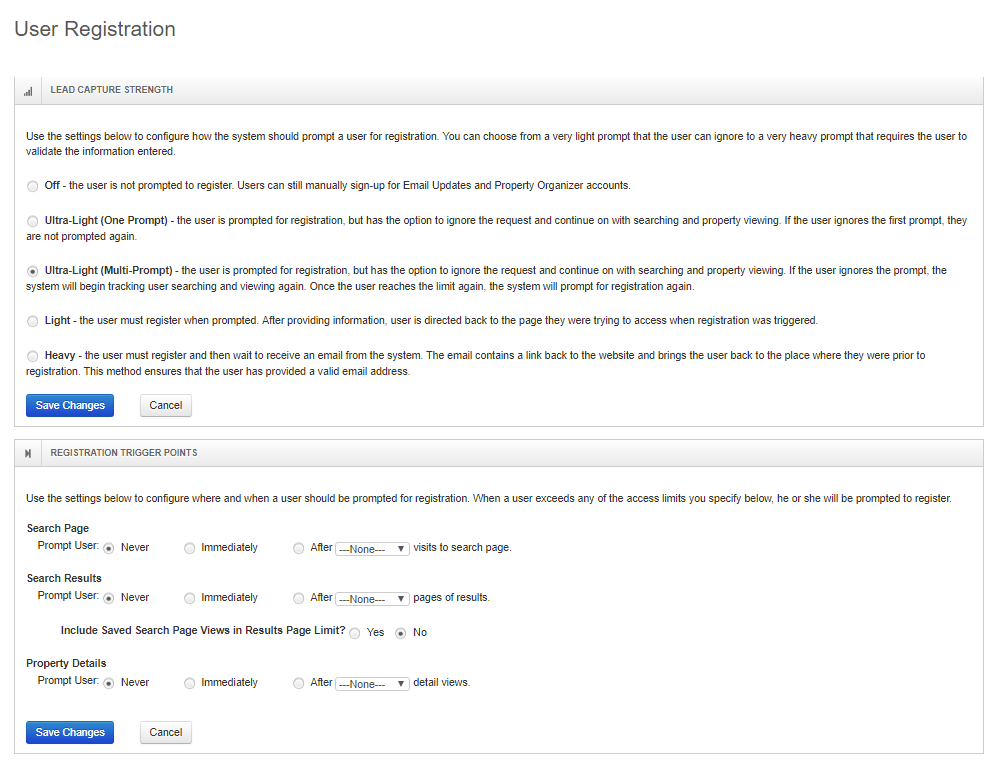This screenshot has height=762, width=992.
Task: Select Ultra-Light (One Prompt) radio button
Action: 32,221
